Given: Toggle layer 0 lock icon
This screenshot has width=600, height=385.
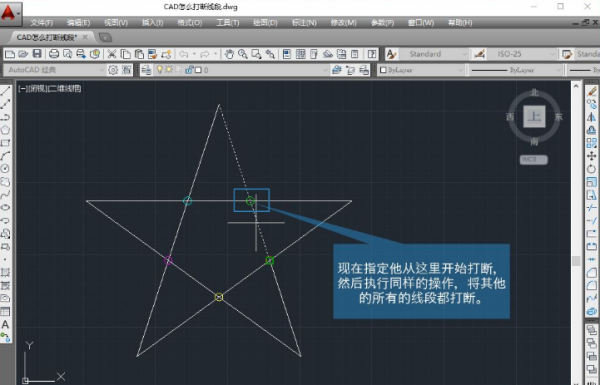Looking at the screenshot, I should [x=189, y=70].
